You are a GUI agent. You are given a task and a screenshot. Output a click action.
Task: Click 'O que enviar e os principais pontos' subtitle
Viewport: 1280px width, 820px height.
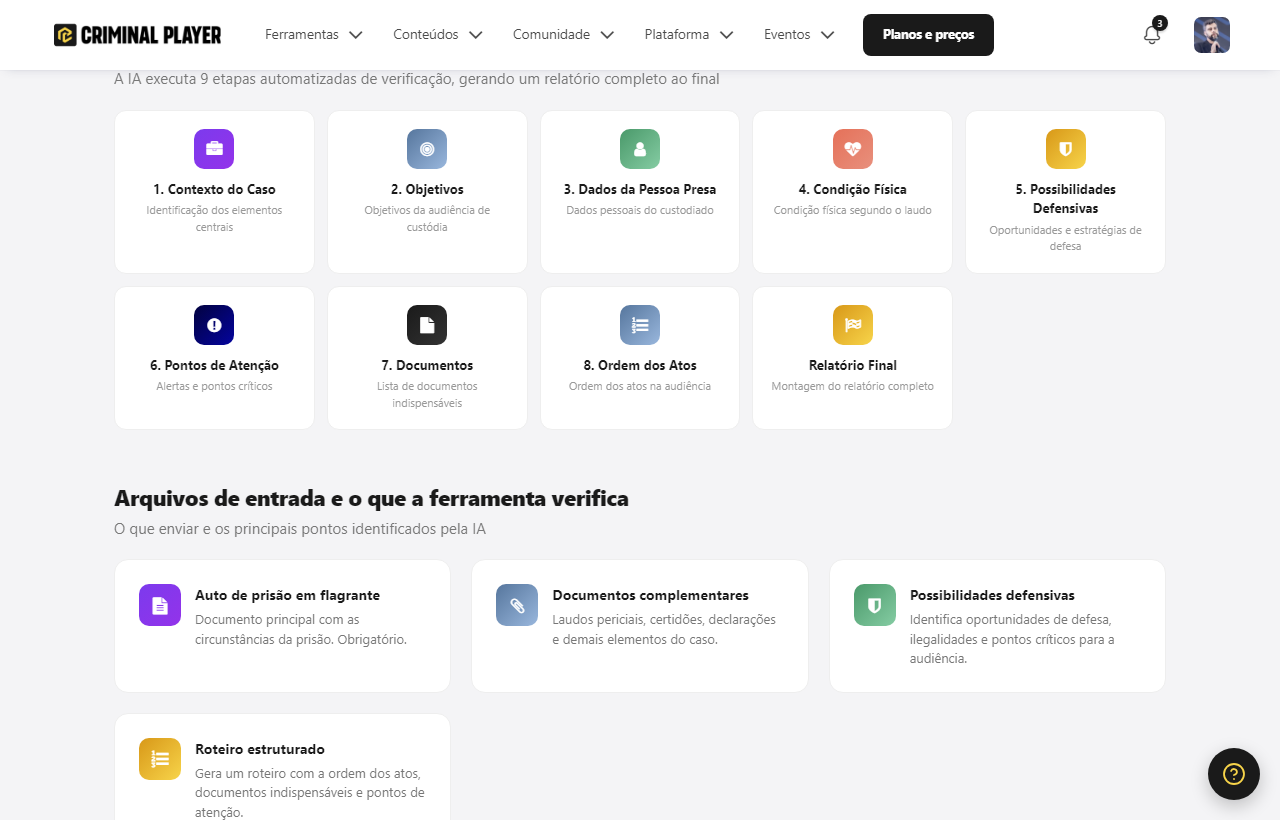pyautogui.click(x=300, y=529)
